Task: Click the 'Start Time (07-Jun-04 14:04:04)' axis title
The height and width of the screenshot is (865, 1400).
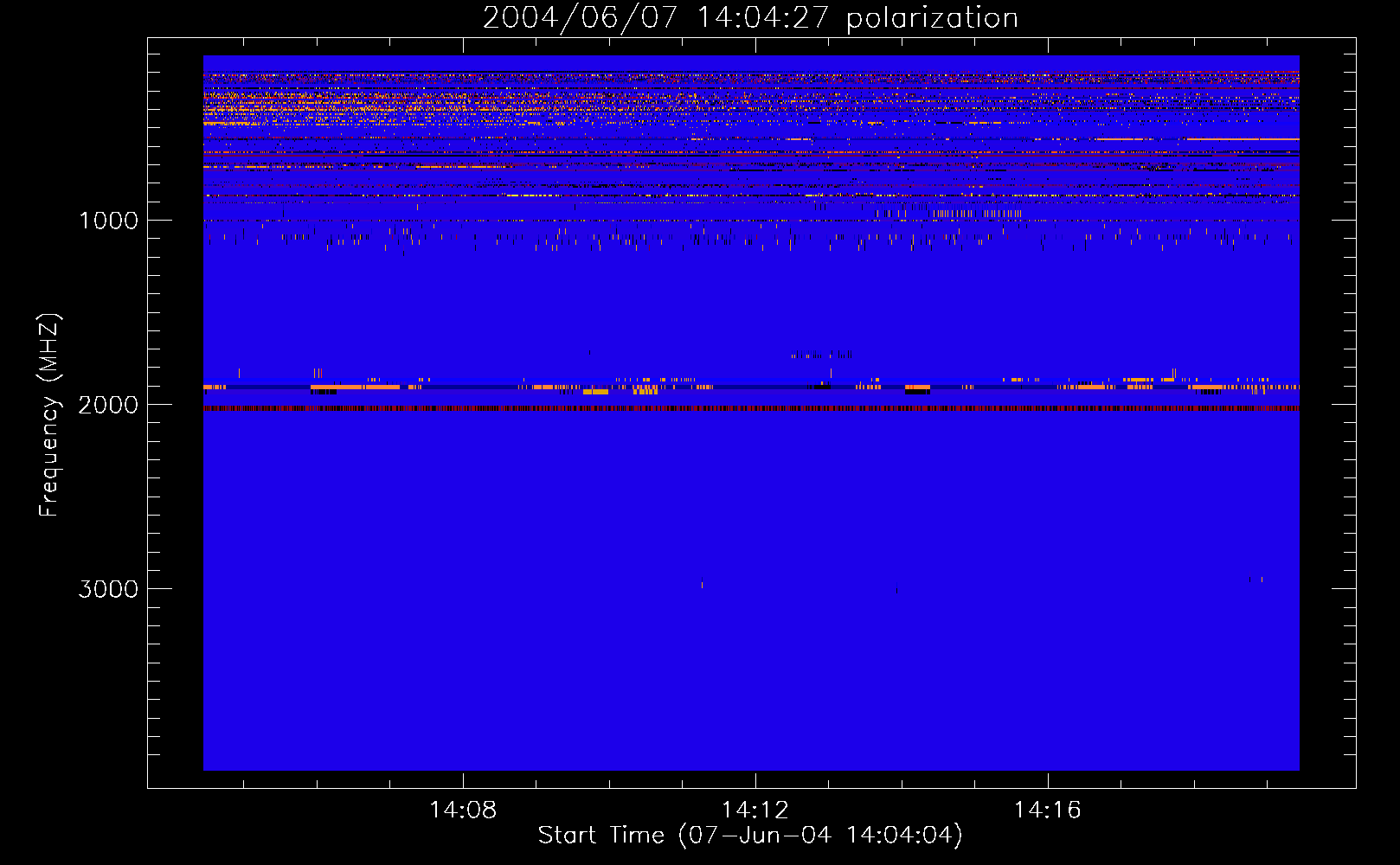Action: click(x=750, y=836)
